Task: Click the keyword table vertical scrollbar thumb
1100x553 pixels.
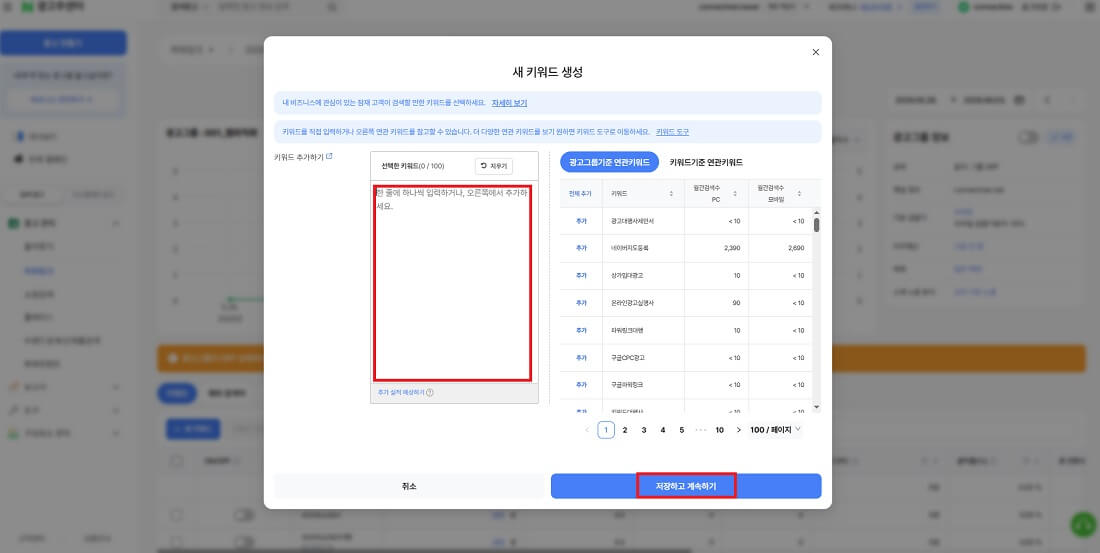Action: (817, 225)
